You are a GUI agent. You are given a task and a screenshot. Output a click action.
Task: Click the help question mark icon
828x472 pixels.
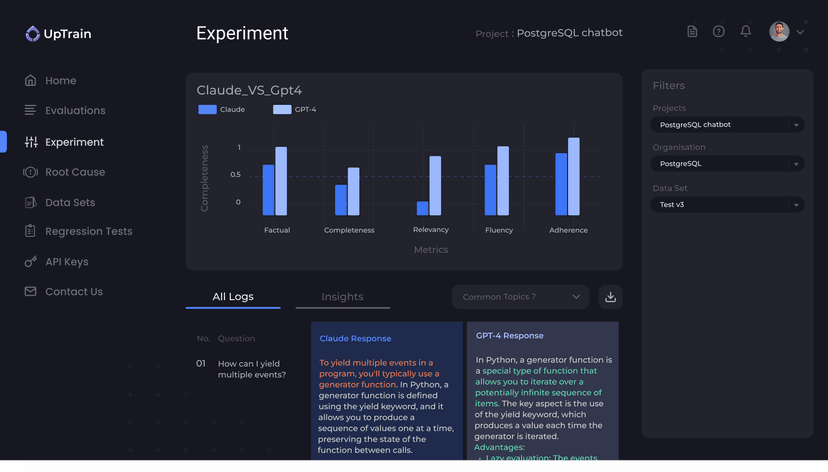pyautogui.click(x=718, y=32)
